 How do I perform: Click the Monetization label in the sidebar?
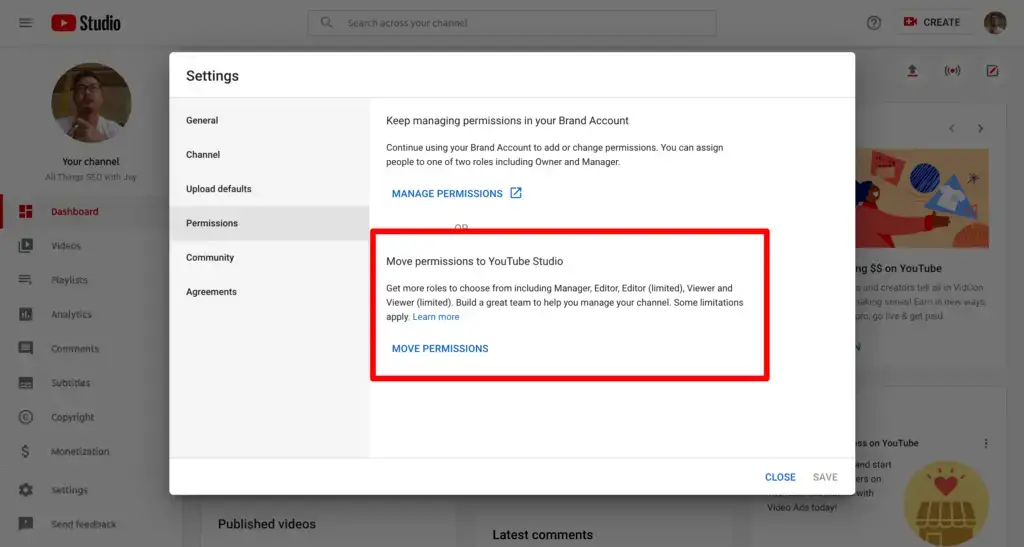[80, 451]
